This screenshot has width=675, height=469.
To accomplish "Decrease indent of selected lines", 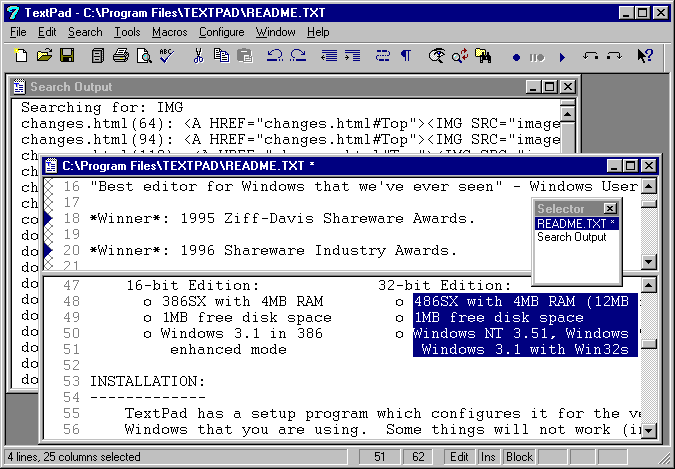I will pos(329,56).
